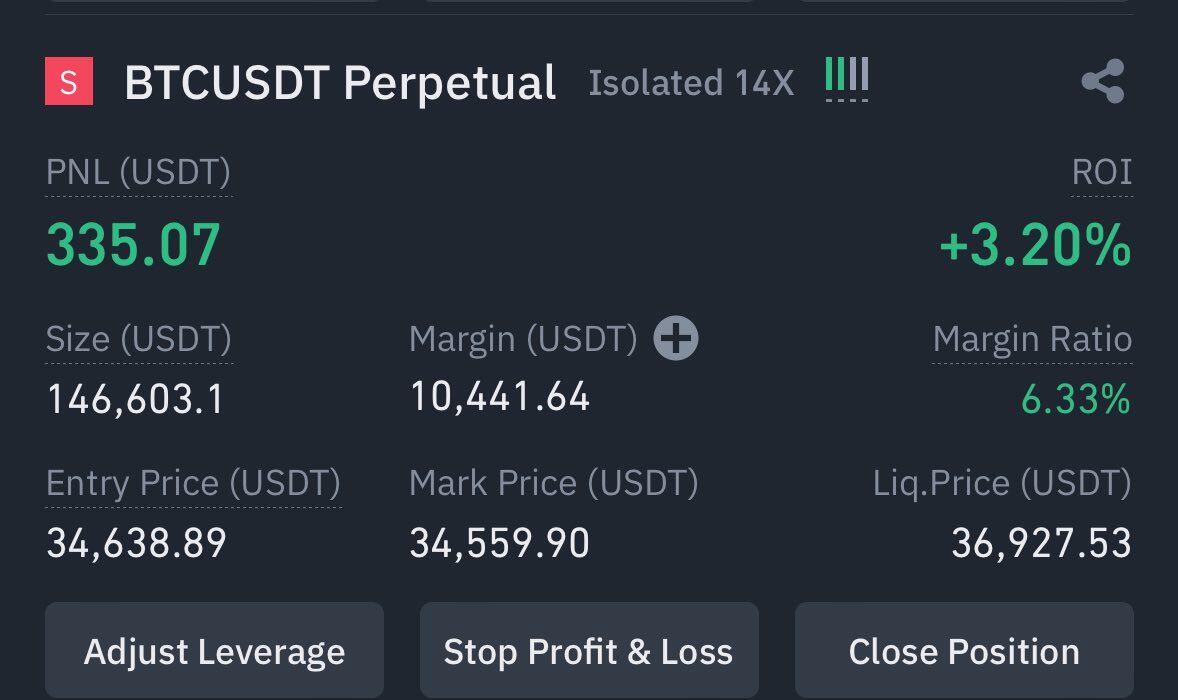Tap the red S short-position badge
The height and width of the screenshot is (700, 1178).
click(x=69, y=81)
